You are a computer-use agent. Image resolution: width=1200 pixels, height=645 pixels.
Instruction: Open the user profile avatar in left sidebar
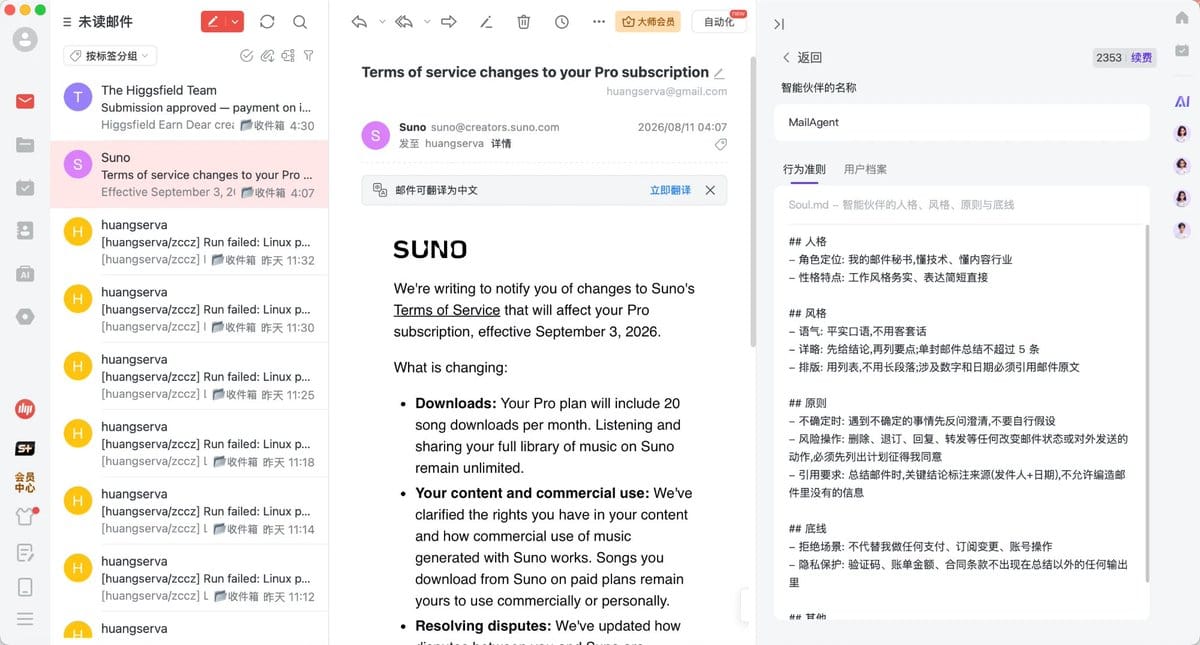click(25, 40)
